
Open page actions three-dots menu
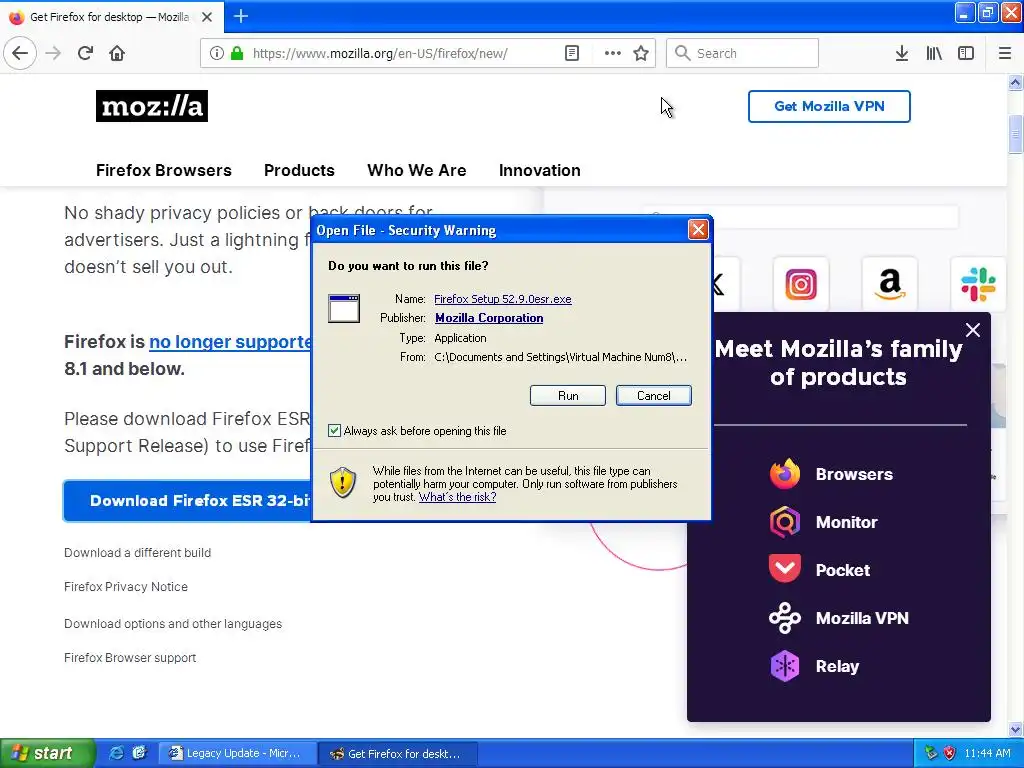[613, 53]
